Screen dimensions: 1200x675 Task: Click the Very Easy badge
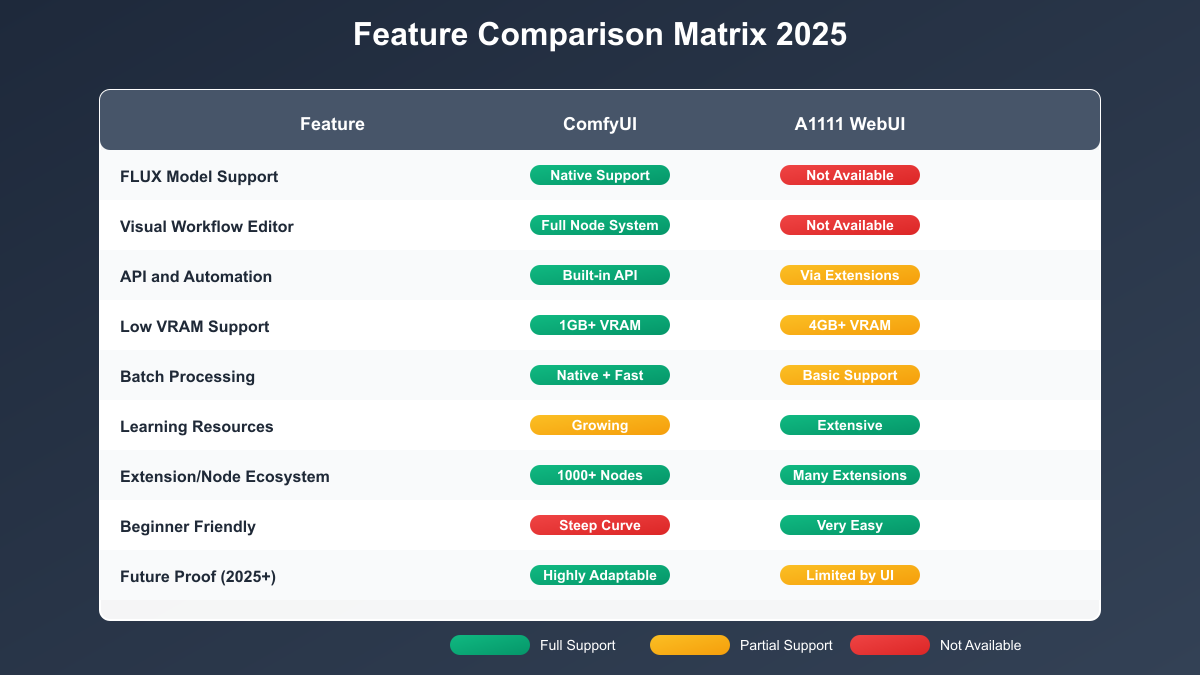point(850,525)
